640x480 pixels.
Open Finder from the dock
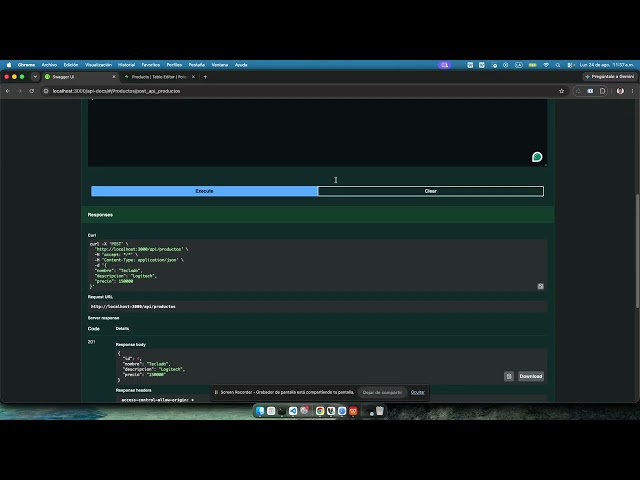coord(260,411)
